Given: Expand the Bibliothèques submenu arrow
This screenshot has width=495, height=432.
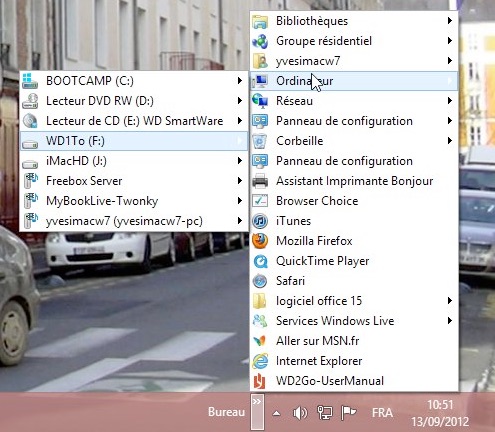Looking at the screenshot, I should coord(450,21).
